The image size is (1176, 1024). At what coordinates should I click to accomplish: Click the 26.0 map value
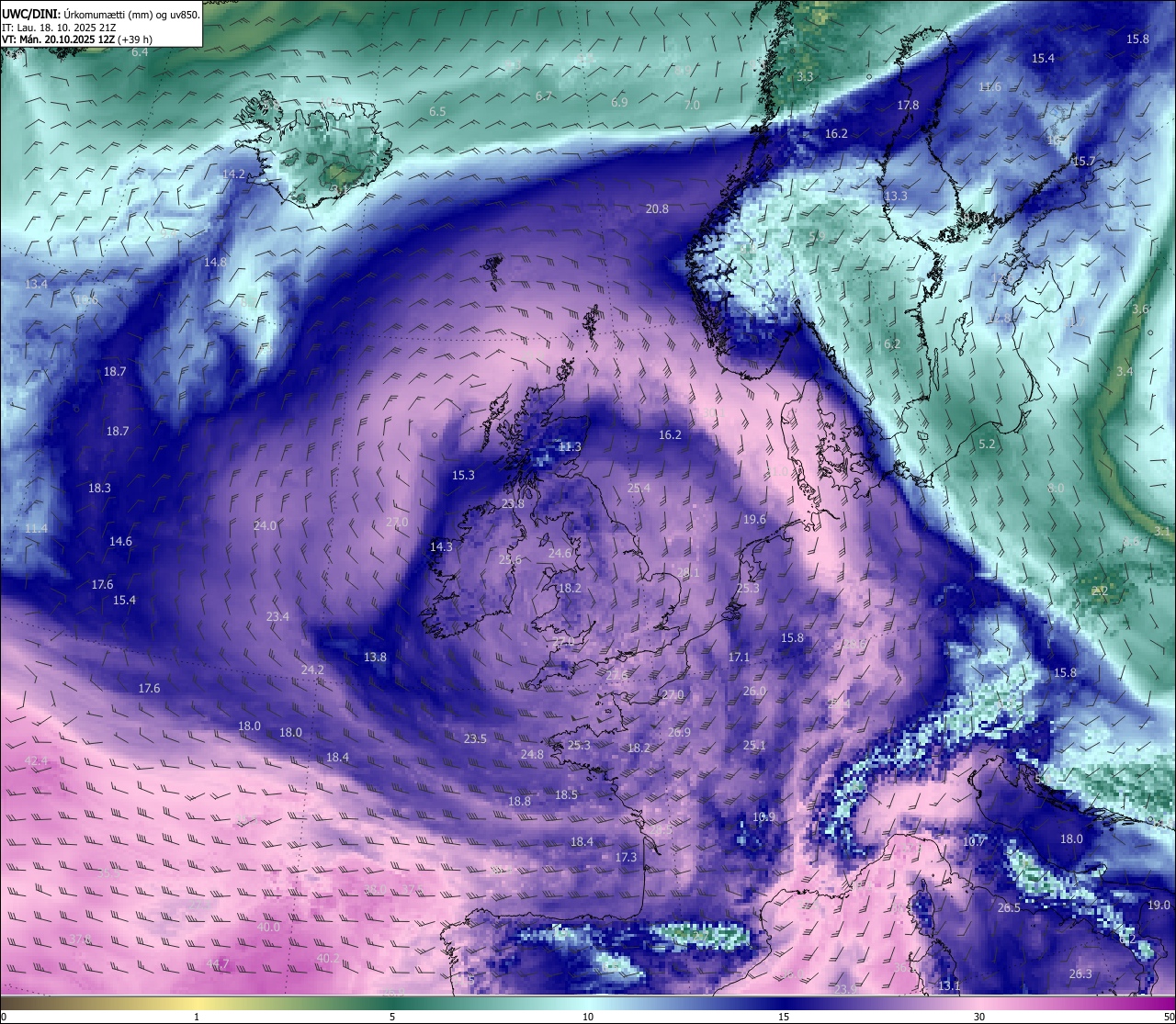point(753,691)
